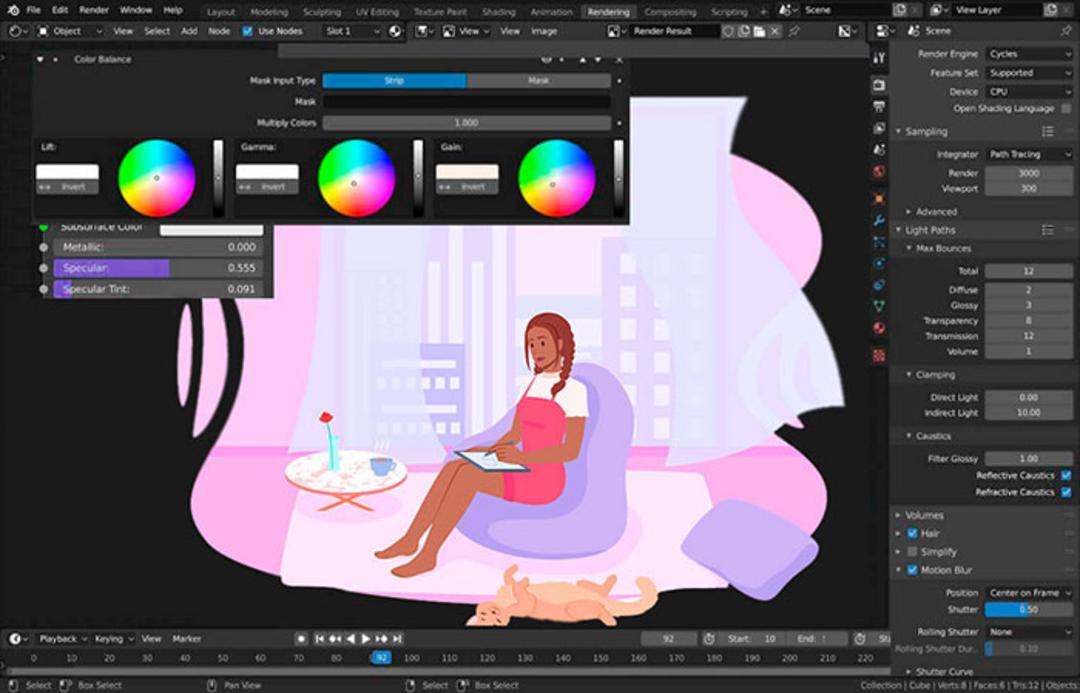Open the Material properties sphere icon
The image size is (1080, 693).
879,327
